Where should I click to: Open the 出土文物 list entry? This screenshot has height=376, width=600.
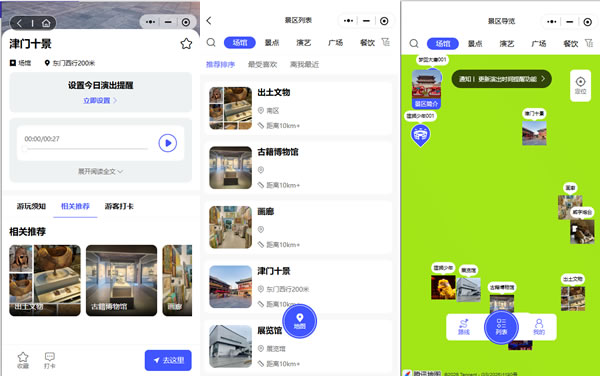tap(298, 108)
